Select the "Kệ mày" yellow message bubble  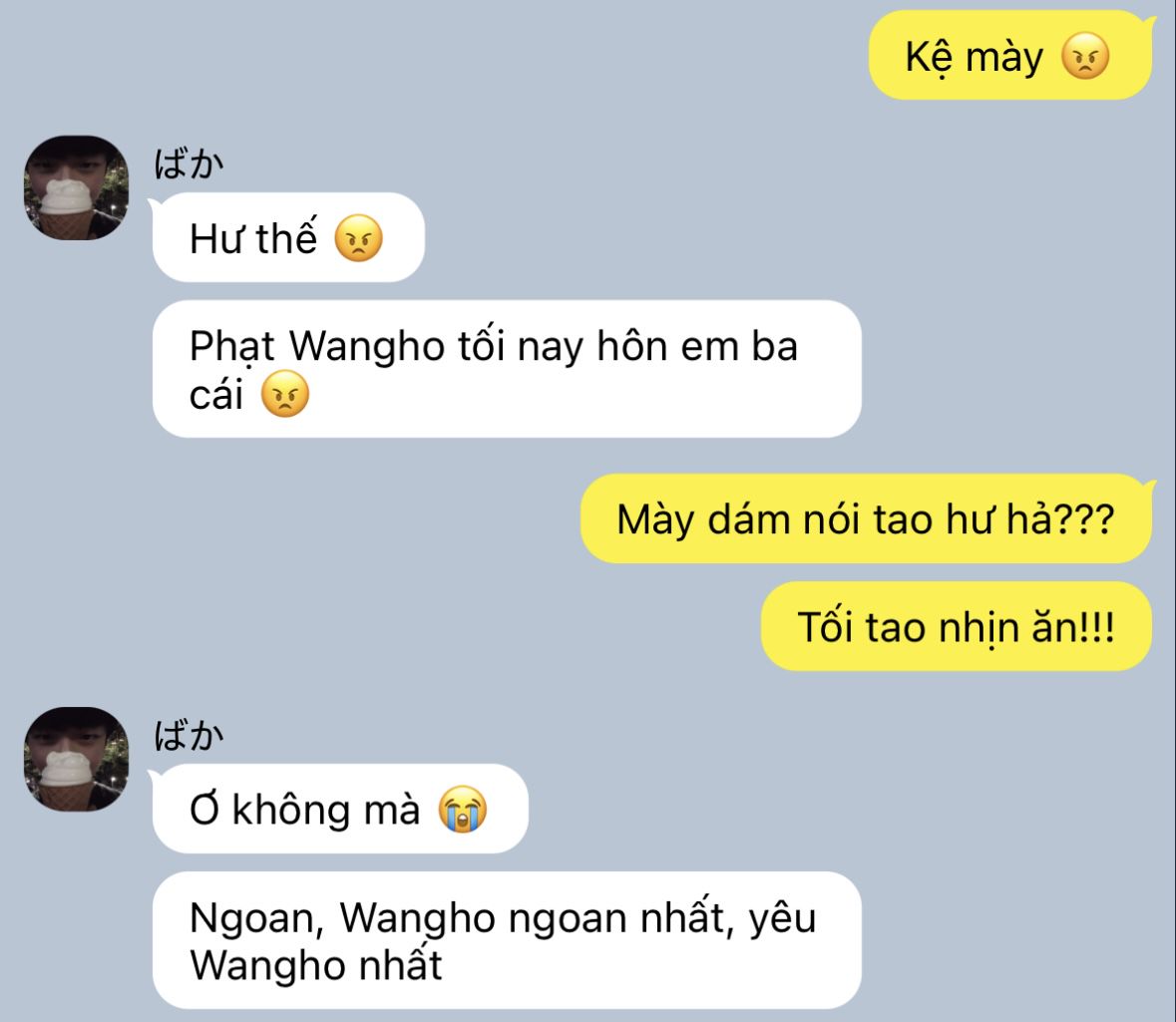click(1010, 56)
